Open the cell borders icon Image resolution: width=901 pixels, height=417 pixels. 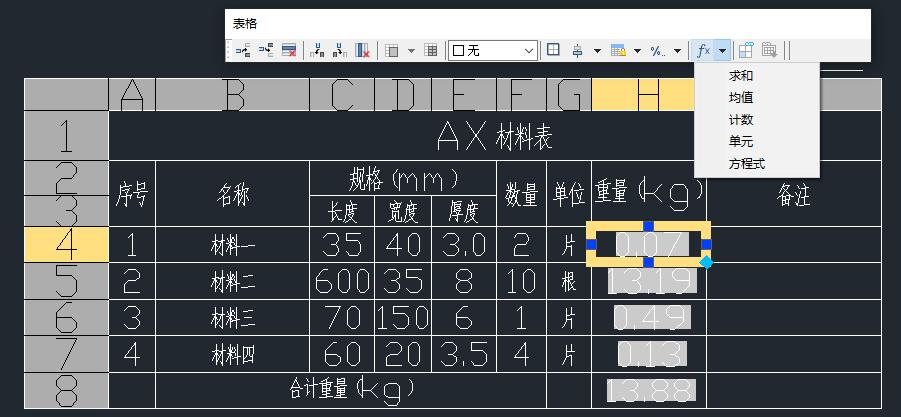coord(553,51)
